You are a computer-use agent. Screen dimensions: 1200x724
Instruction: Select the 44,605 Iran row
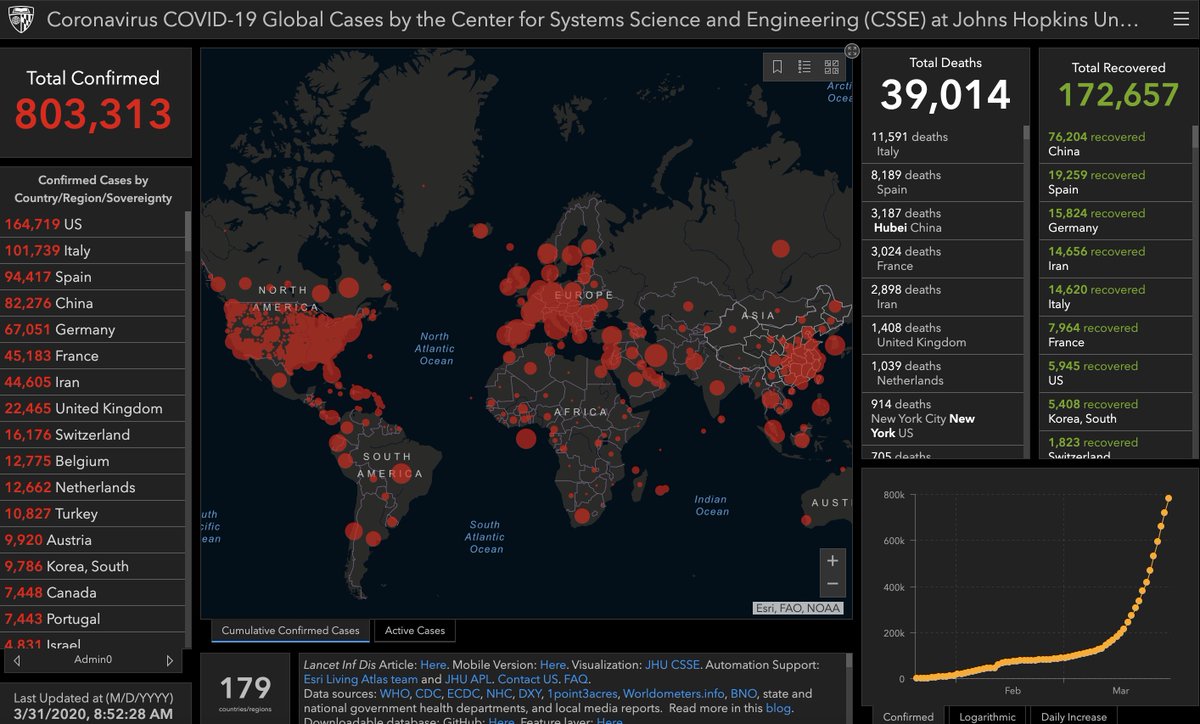(92, 382)
